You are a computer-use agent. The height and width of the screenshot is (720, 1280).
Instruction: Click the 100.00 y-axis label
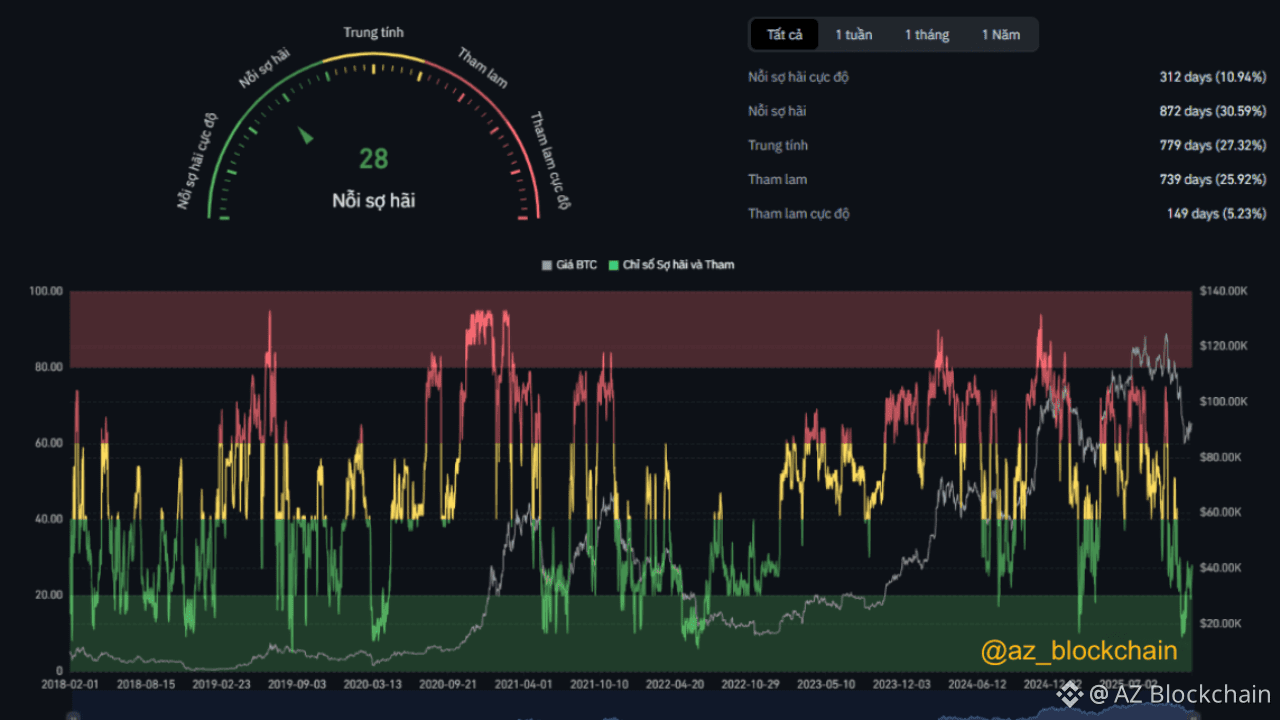[46, 291]
